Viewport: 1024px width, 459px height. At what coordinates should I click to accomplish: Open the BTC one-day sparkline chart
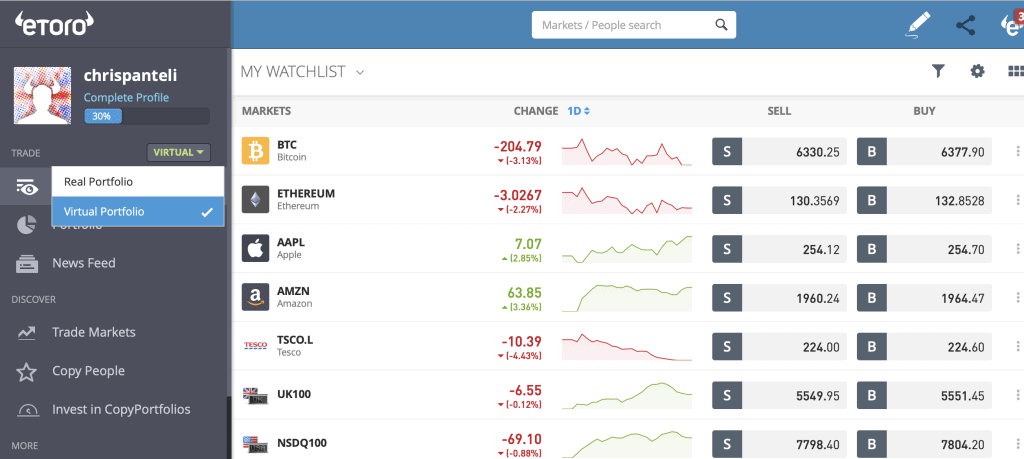pos(626,151)
